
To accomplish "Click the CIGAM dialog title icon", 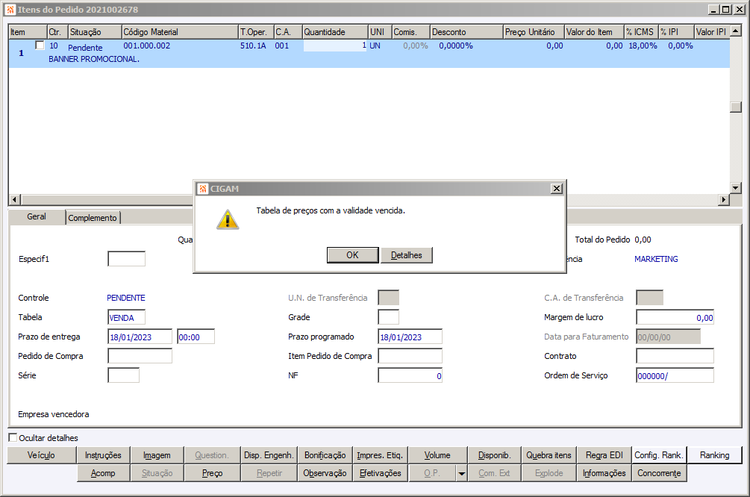I will [x=203, y=188].
